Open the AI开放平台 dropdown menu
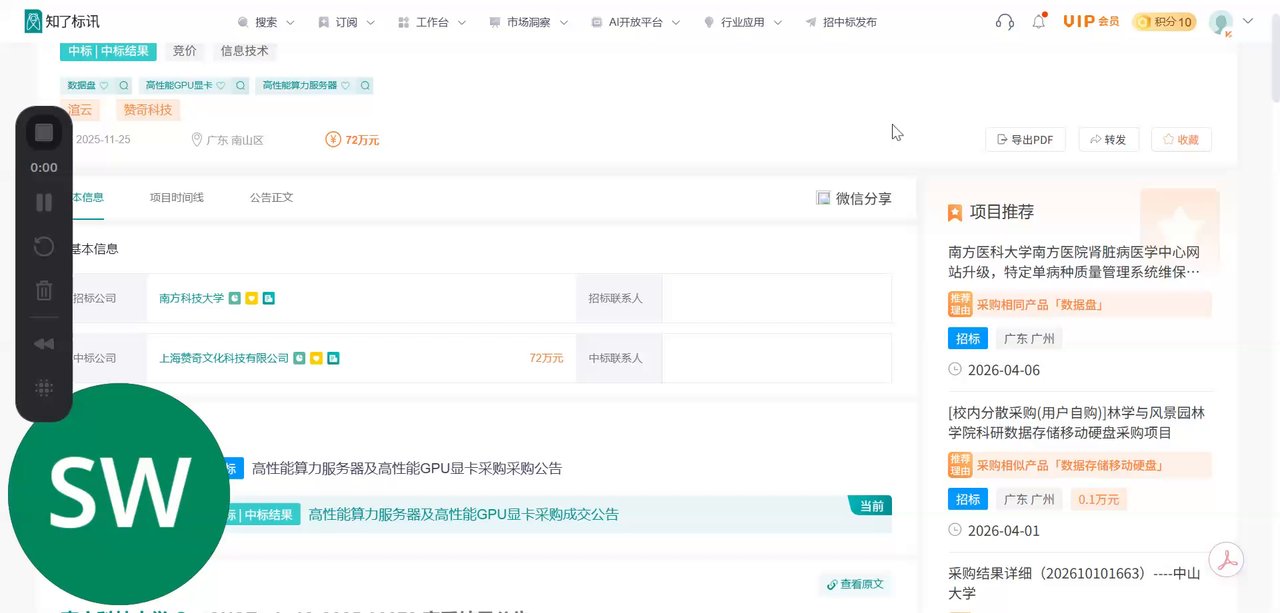Screen dimensions: 1280x613 tap(636, 22)
